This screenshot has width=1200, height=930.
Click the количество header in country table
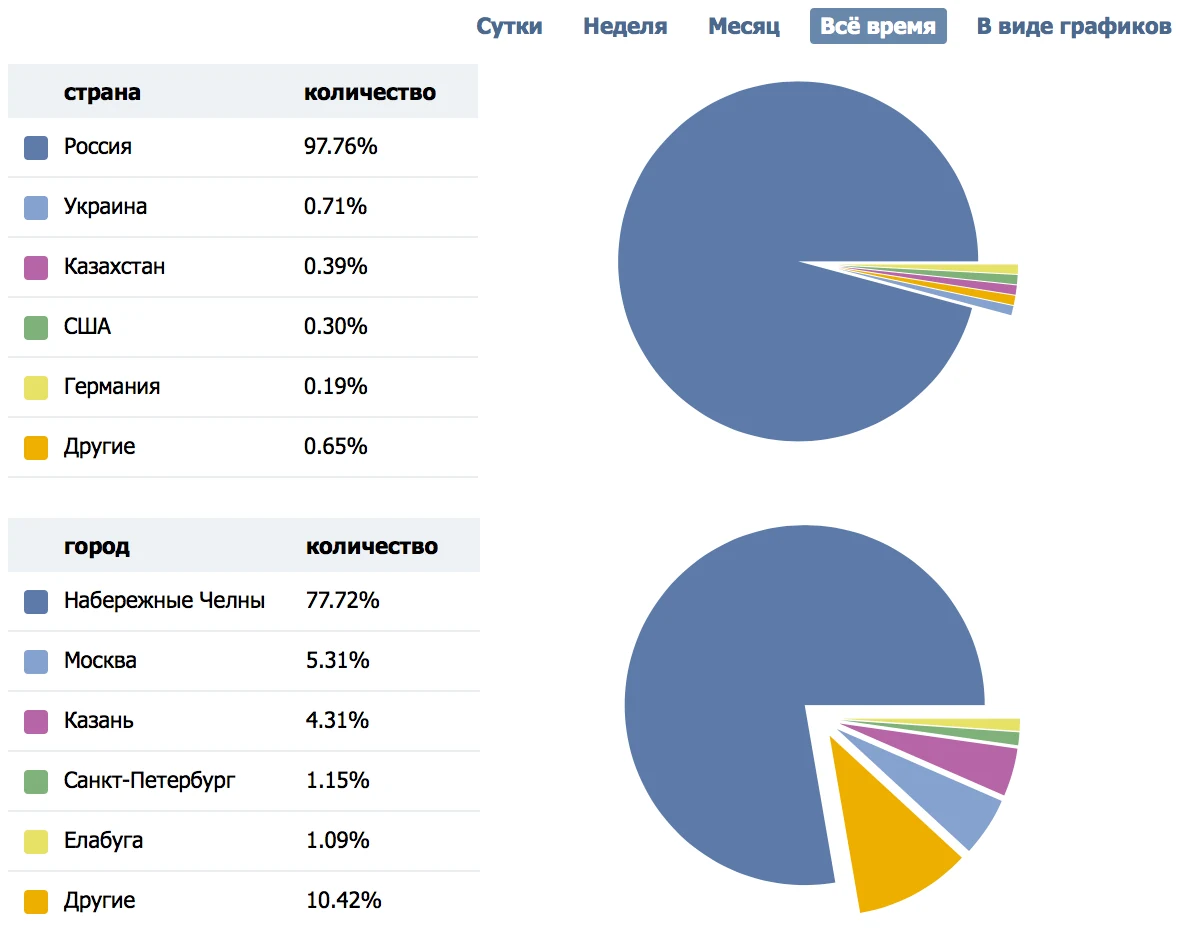[370, 93]
